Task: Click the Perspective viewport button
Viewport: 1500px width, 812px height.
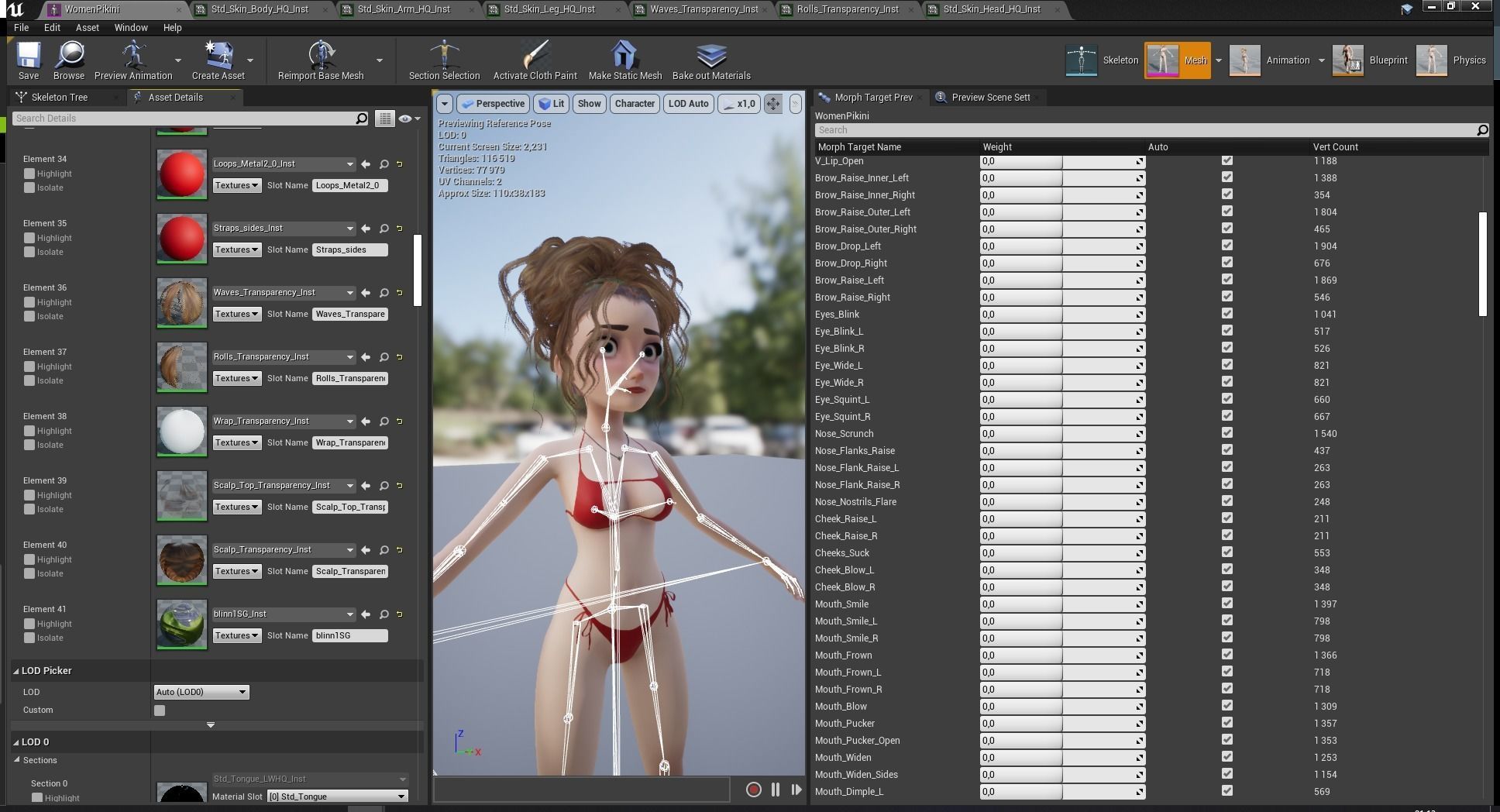Action: [492, 104]
